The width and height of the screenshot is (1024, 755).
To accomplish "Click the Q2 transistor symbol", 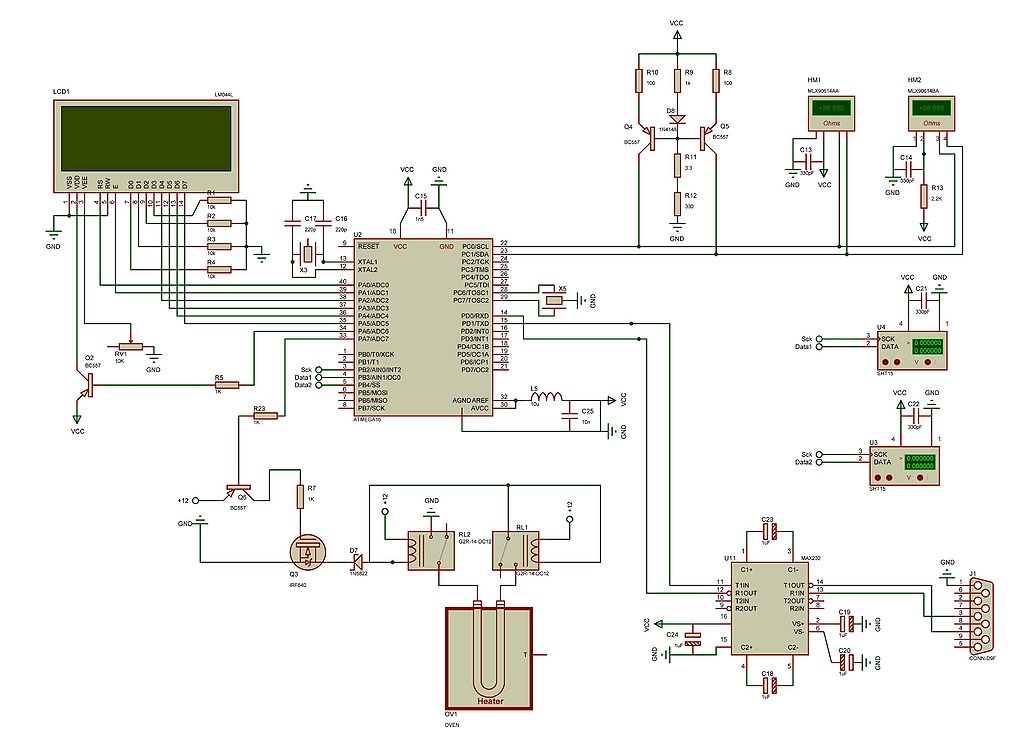I will [86, 385].
